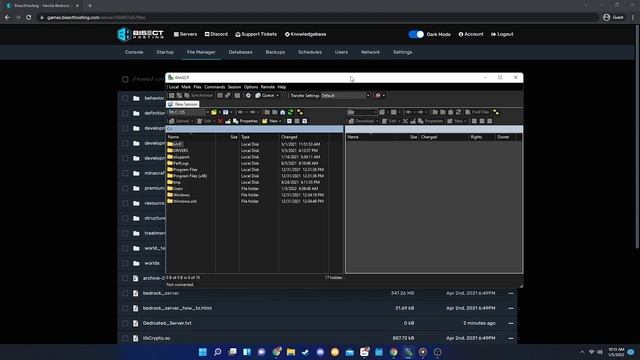
Task: Open the Options menu in WinSCP
Action: 251,87
